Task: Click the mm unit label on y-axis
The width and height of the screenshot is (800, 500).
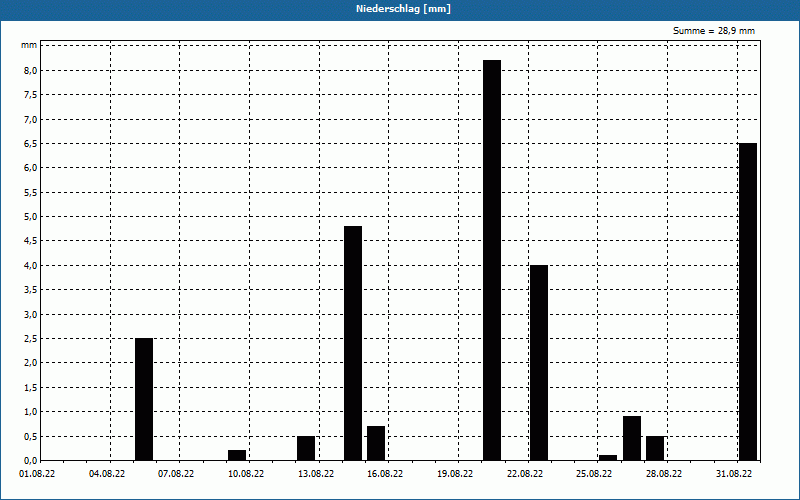Action: 29,45
